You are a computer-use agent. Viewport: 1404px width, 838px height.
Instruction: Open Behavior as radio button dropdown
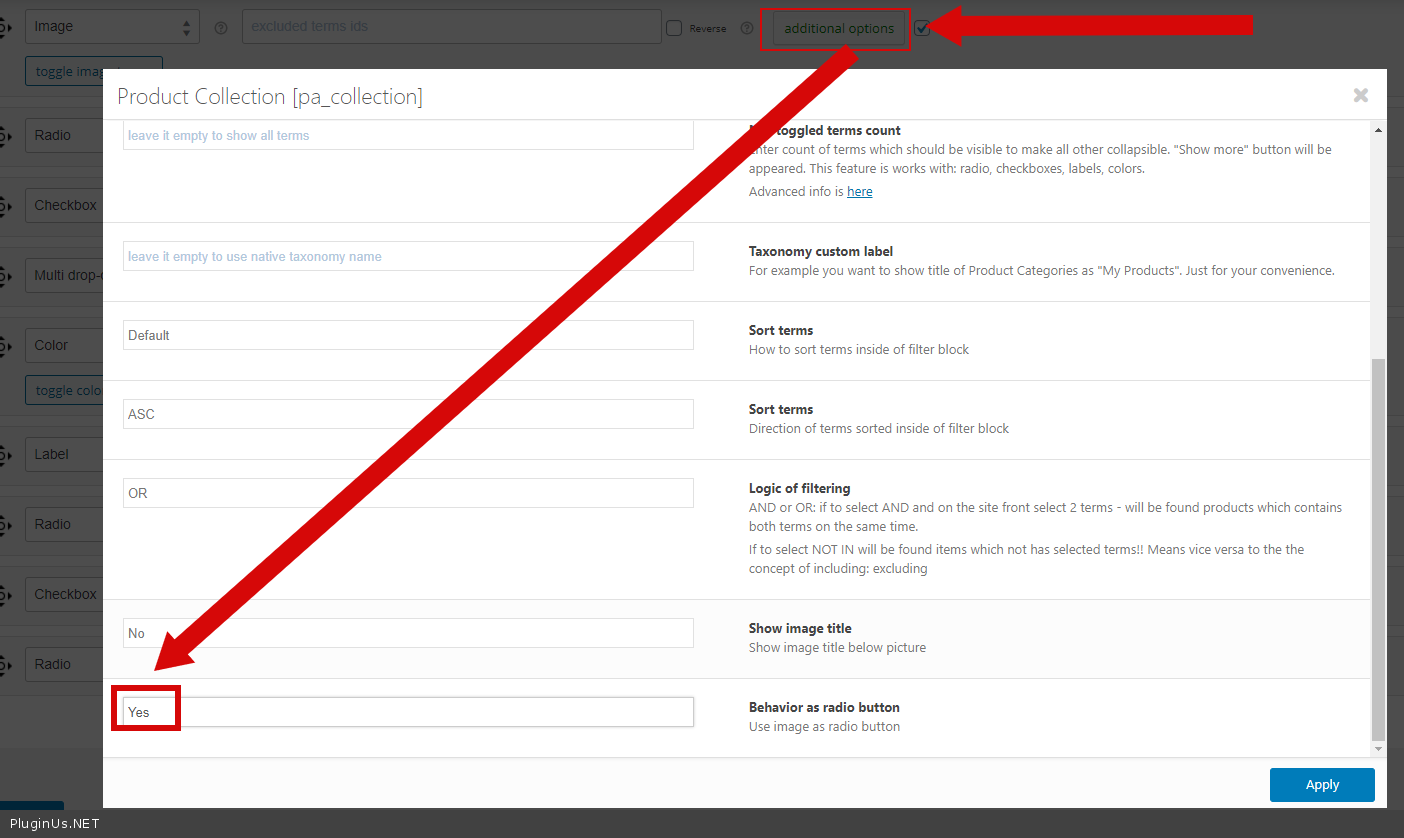(x=408, y=712)
